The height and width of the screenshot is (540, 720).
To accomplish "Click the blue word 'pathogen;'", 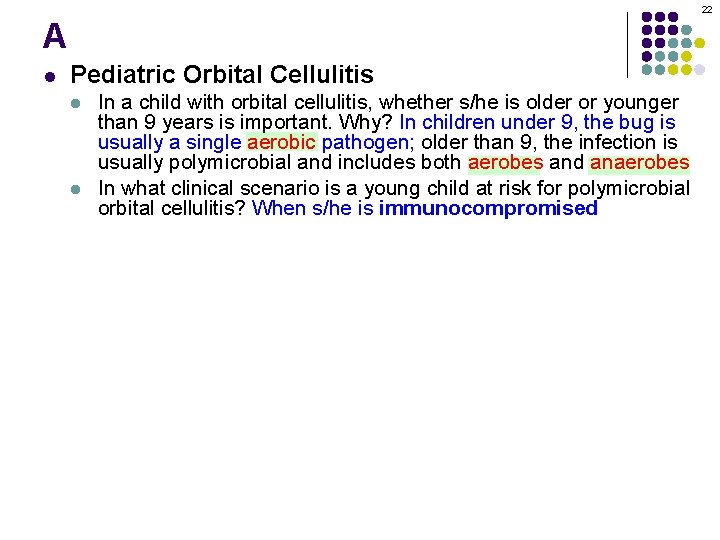I will coord(368,143).
